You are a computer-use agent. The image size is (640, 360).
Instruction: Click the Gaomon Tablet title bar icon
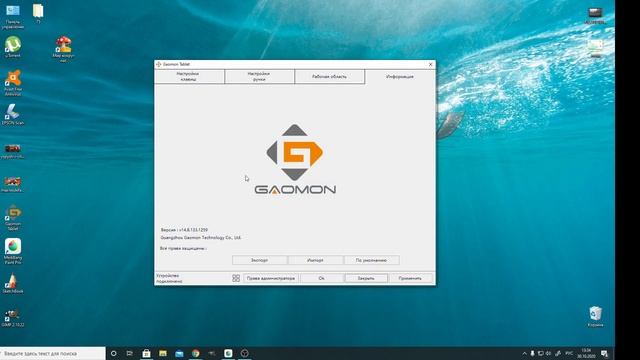(158, 64)
